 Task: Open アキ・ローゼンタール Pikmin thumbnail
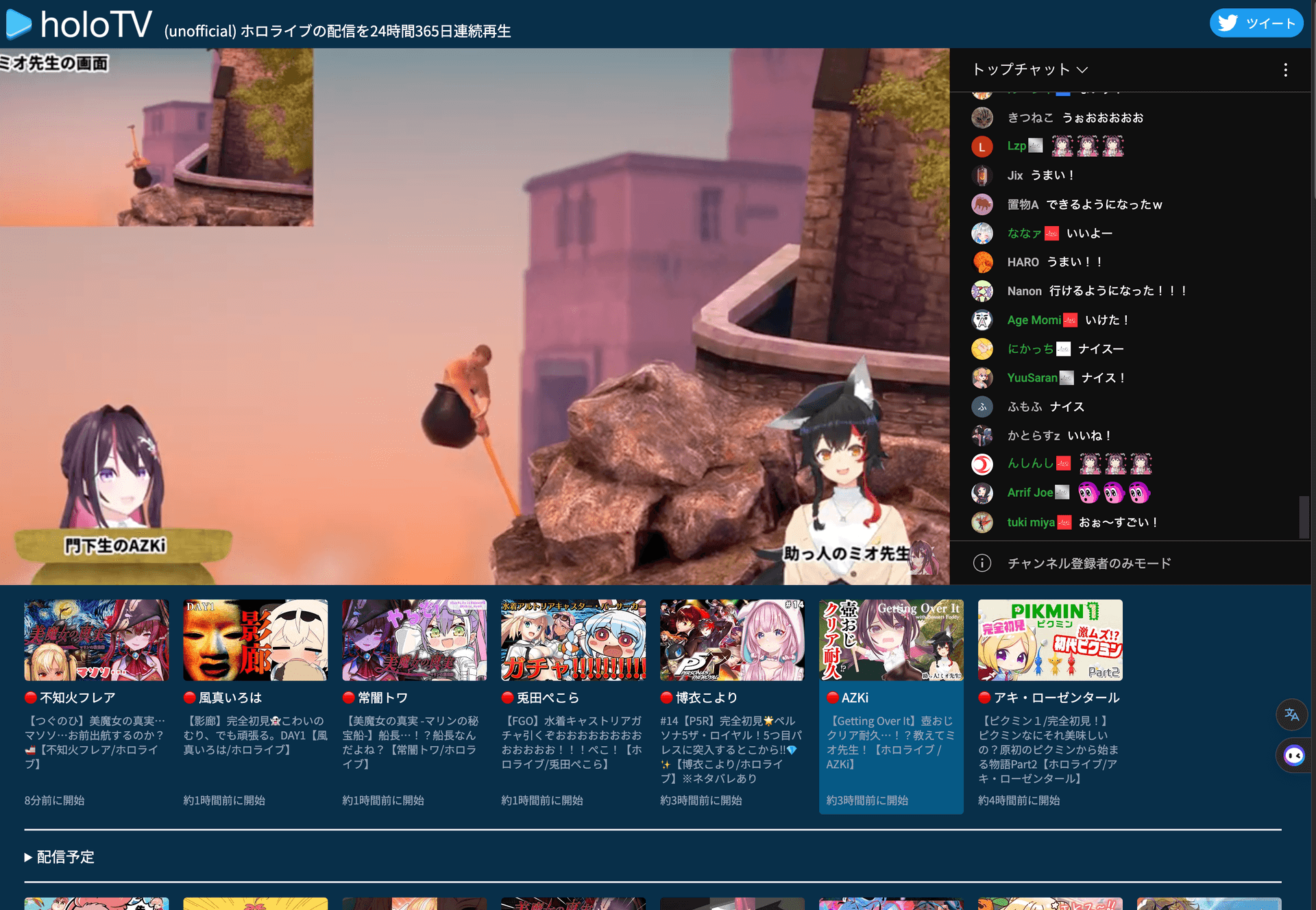1051,640
